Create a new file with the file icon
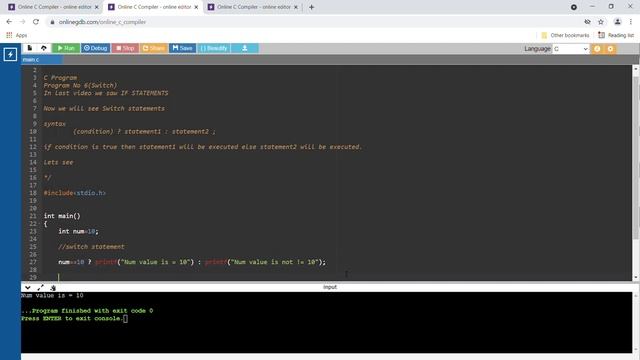Image resolution: width=640 pixels, height=360 pixels. click(x=30, y=48)
